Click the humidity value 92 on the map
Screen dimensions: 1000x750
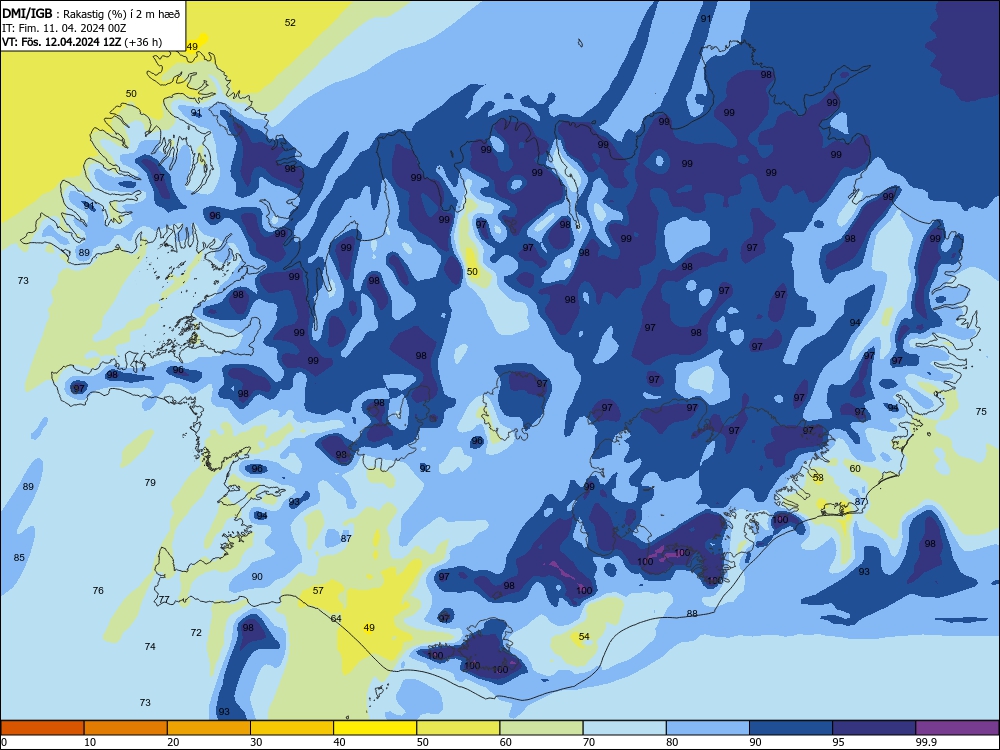click(425, 468)
